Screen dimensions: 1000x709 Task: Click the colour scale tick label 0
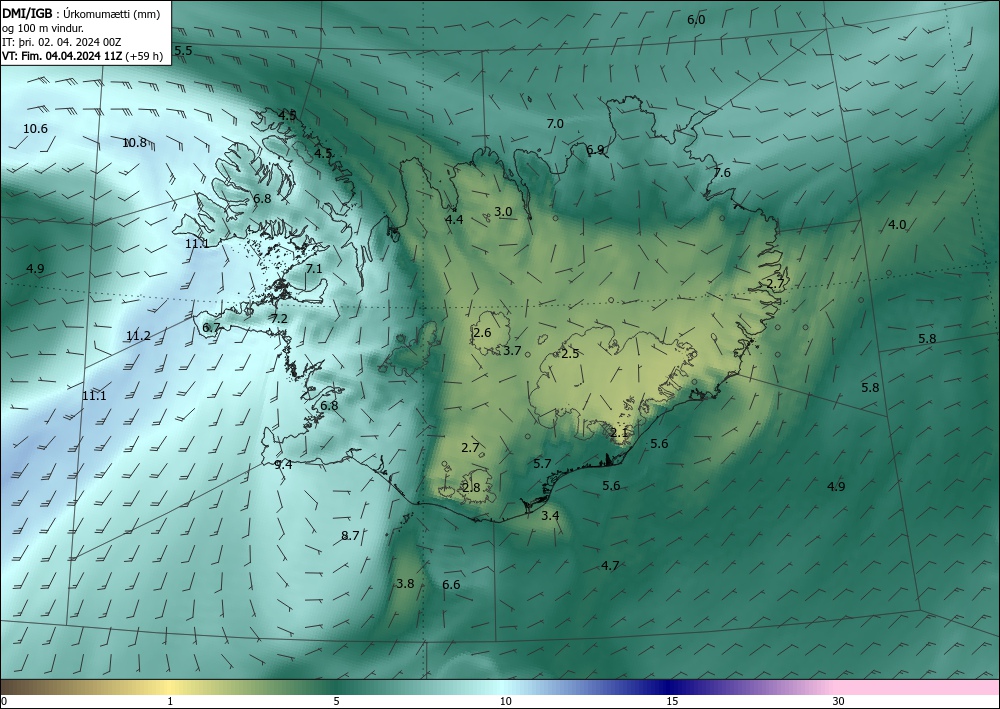pyautogui.click(x=4, y=702)
